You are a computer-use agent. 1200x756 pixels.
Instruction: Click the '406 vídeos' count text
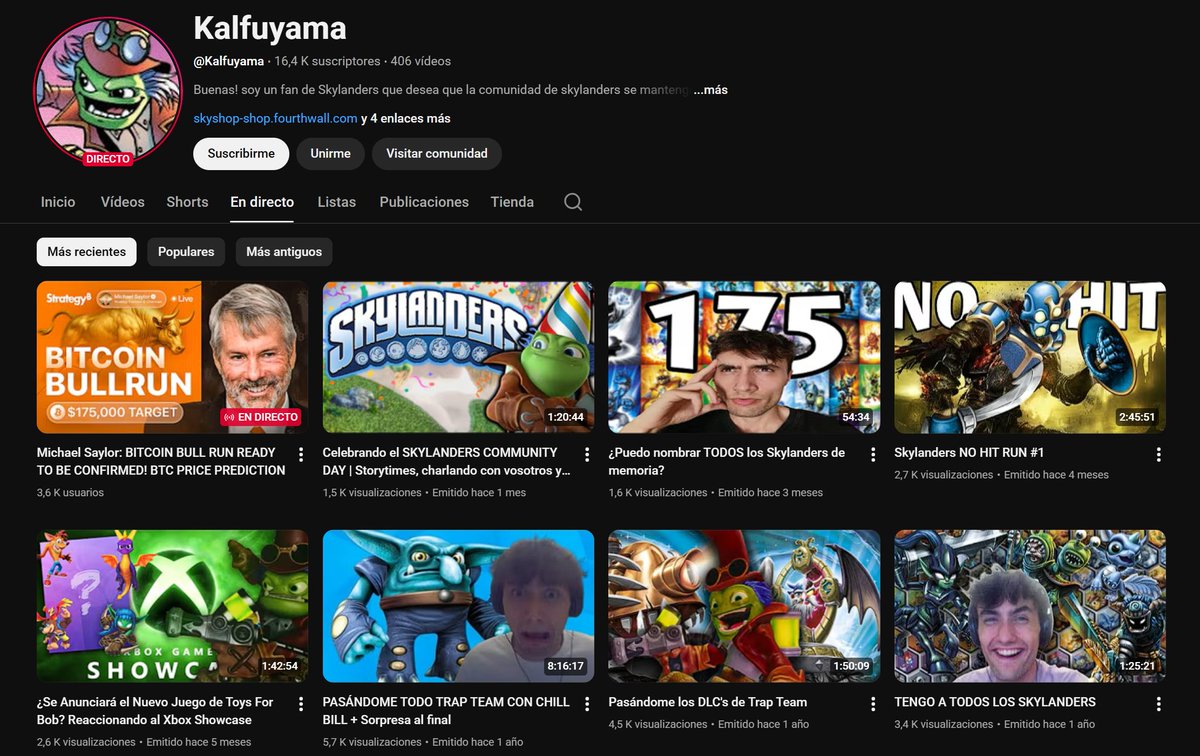point(421,62)
